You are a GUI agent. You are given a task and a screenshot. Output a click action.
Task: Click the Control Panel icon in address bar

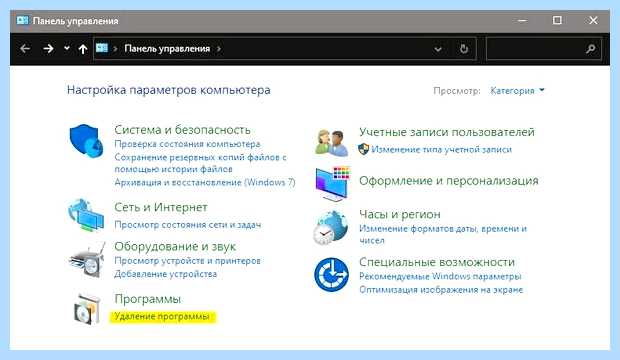tap(102, 48)
